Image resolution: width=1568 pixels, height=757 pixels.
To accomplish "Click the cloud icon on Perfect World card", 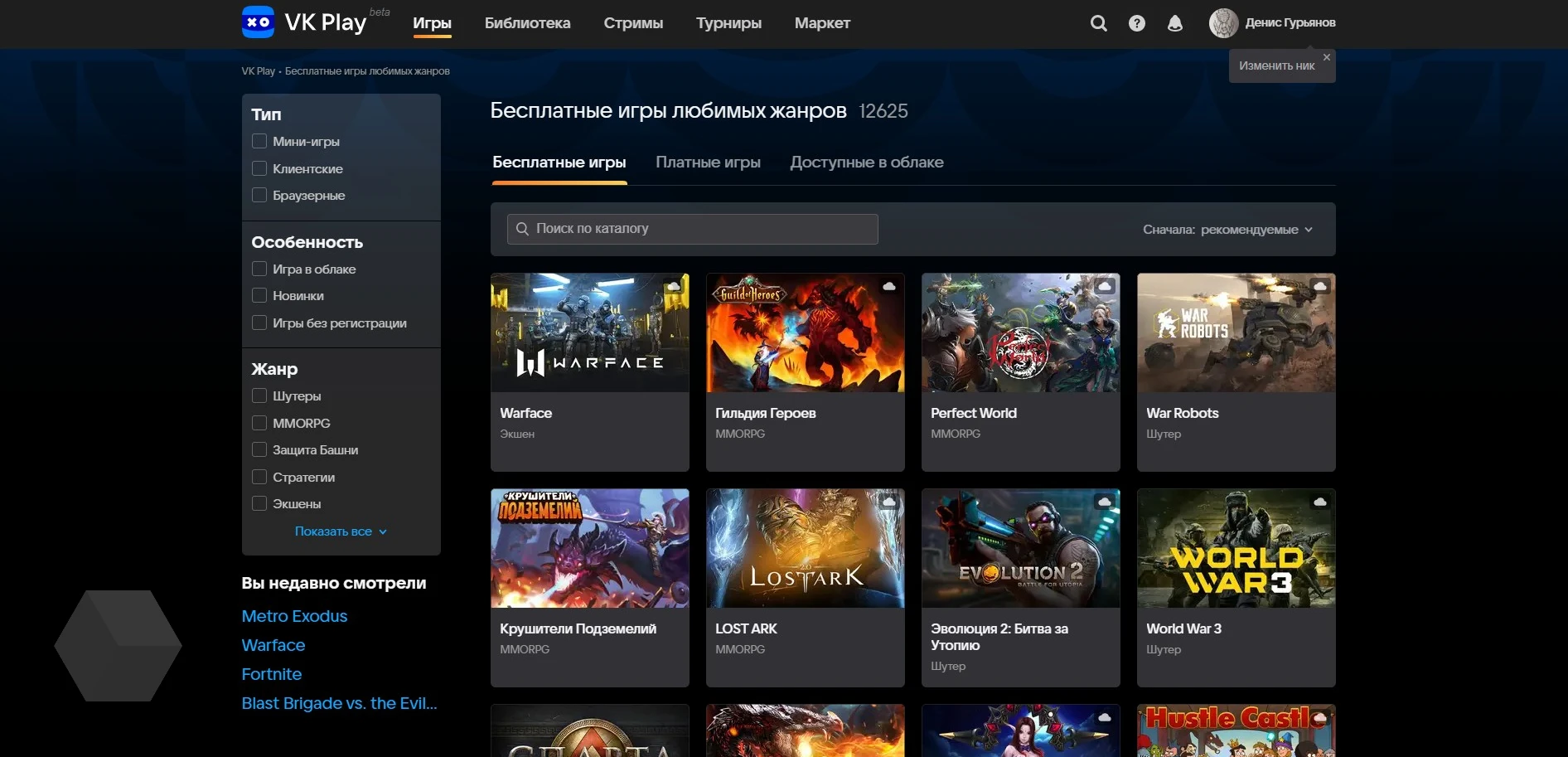I will point(1105,286).
